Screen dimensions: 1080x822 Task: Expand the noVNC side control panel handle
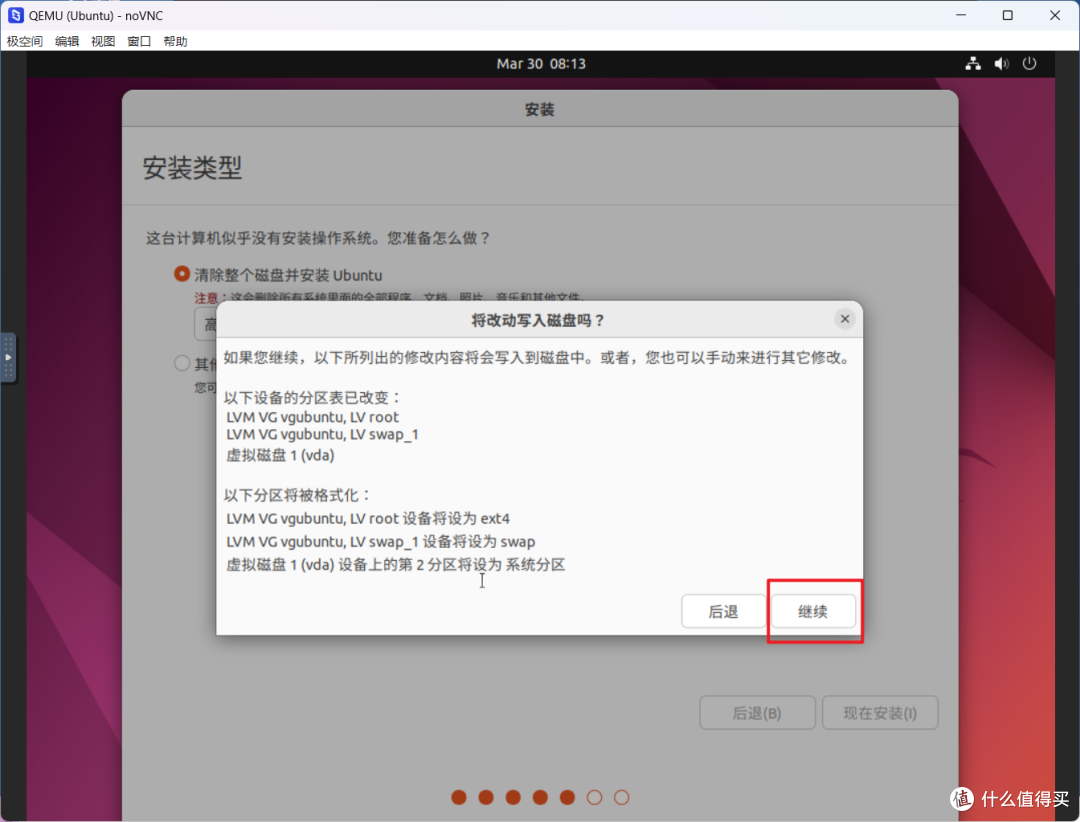(8, 358)
